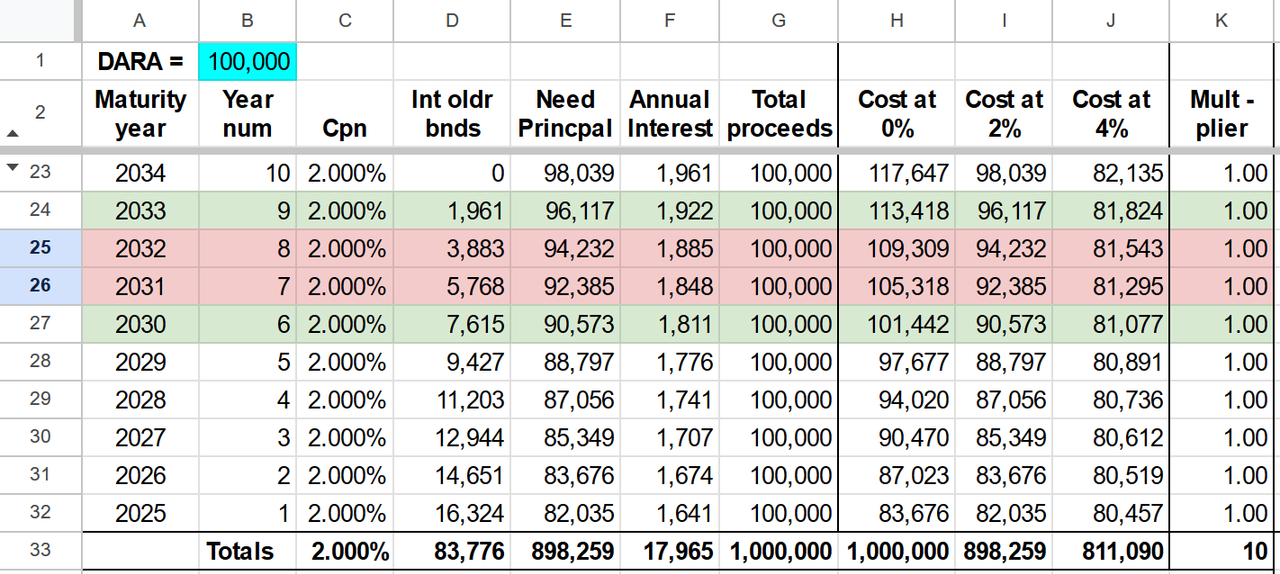
Task: Select column A header
Action: 139,20
